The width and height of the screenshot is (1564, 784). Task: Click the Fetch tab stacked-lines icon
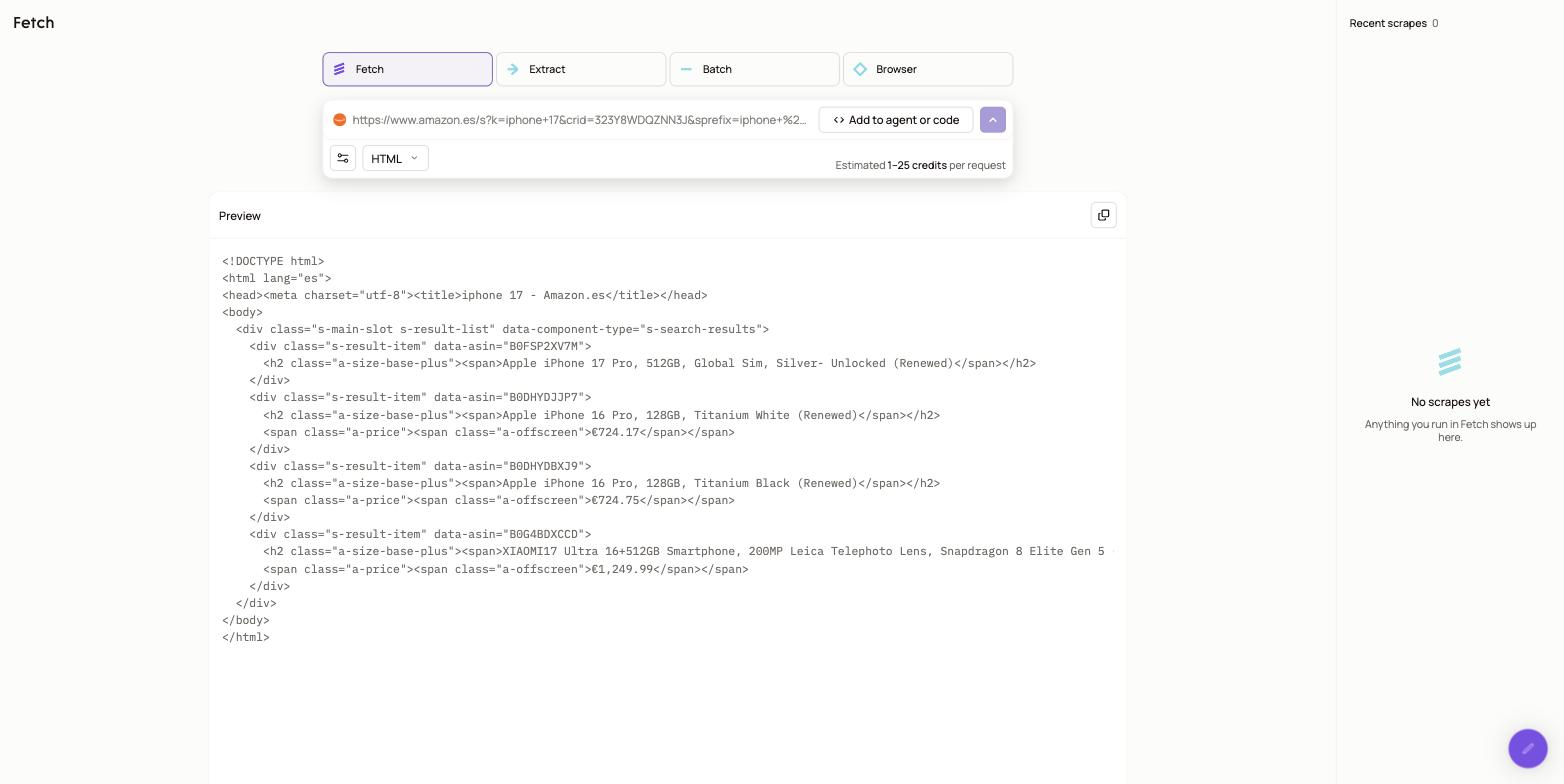(339, 69)
